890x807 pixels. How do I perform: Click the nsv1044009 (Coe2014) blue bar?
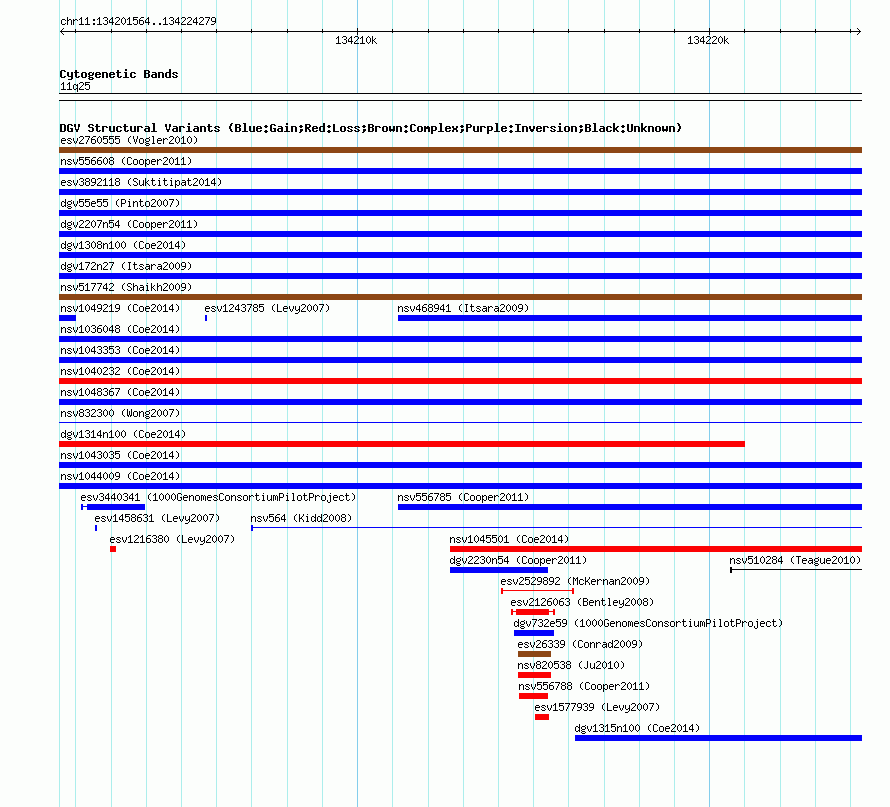click(x=460, y=486)
